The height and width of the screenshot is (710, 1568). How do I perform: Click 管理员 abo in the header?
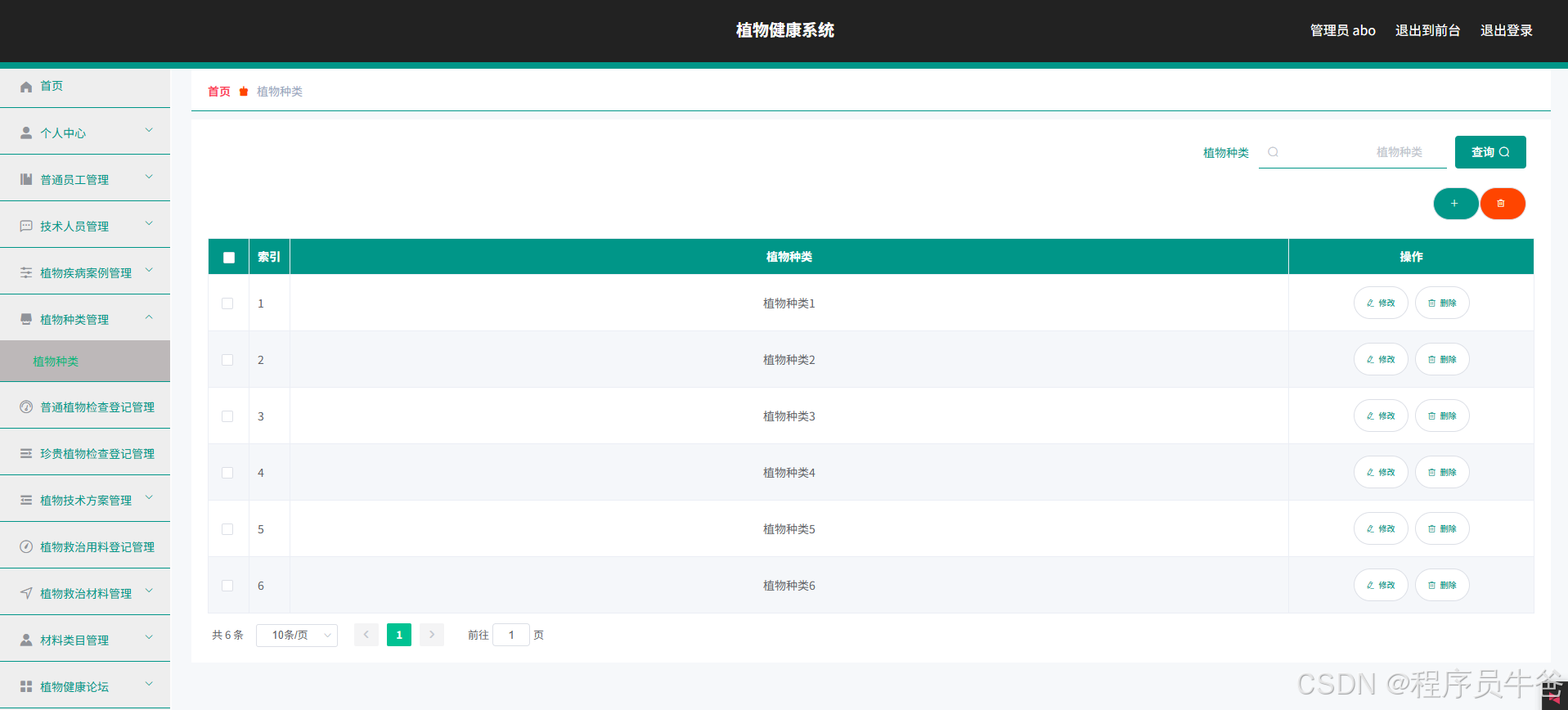tap(1342, 30)
